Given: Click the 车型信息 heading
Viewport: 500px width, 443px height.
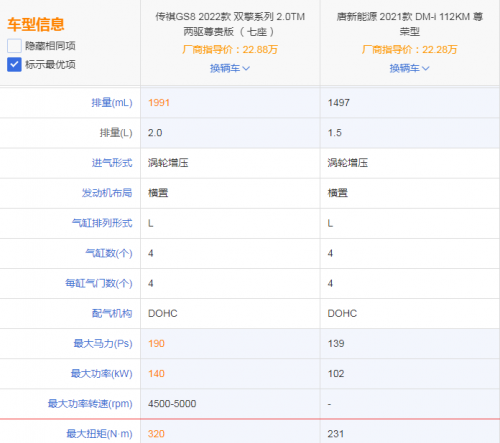Looking at the screenshot, I should [36, 24].
